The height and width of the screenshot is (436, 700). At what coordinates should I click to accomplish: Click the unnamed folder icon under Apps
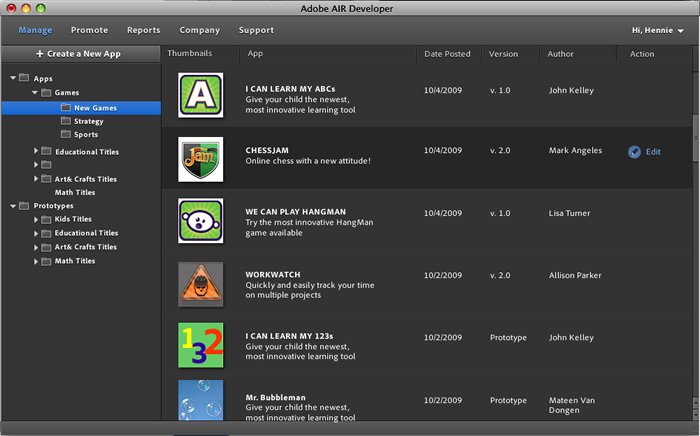(46, 165)
